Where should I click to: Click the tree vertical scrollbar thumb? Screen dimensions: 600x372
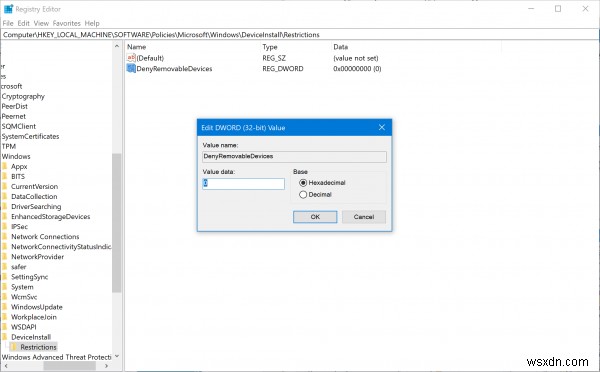[x=117, y=223]
